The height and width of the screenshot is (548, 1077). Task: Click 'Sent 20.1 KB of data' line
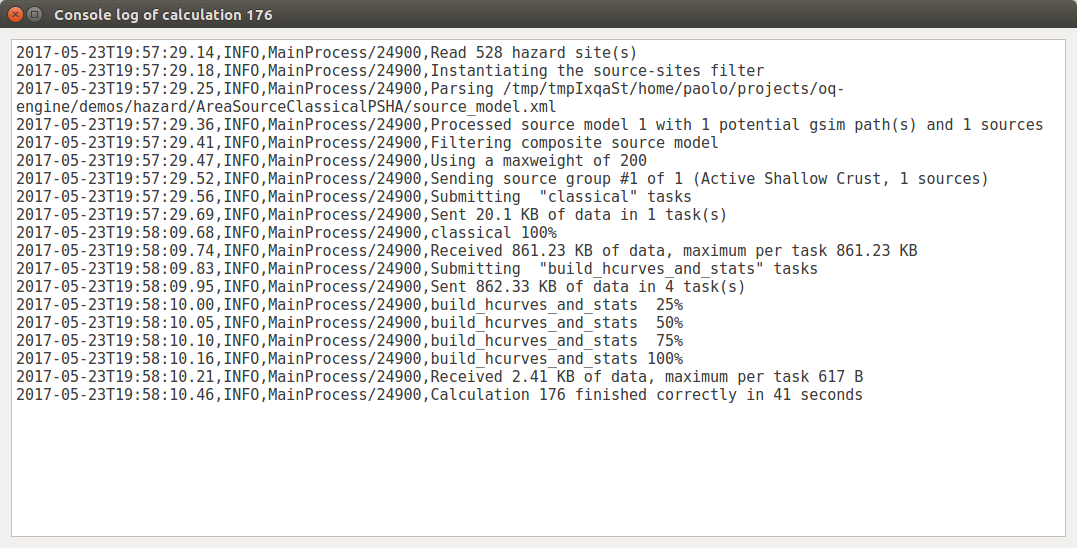578,215
